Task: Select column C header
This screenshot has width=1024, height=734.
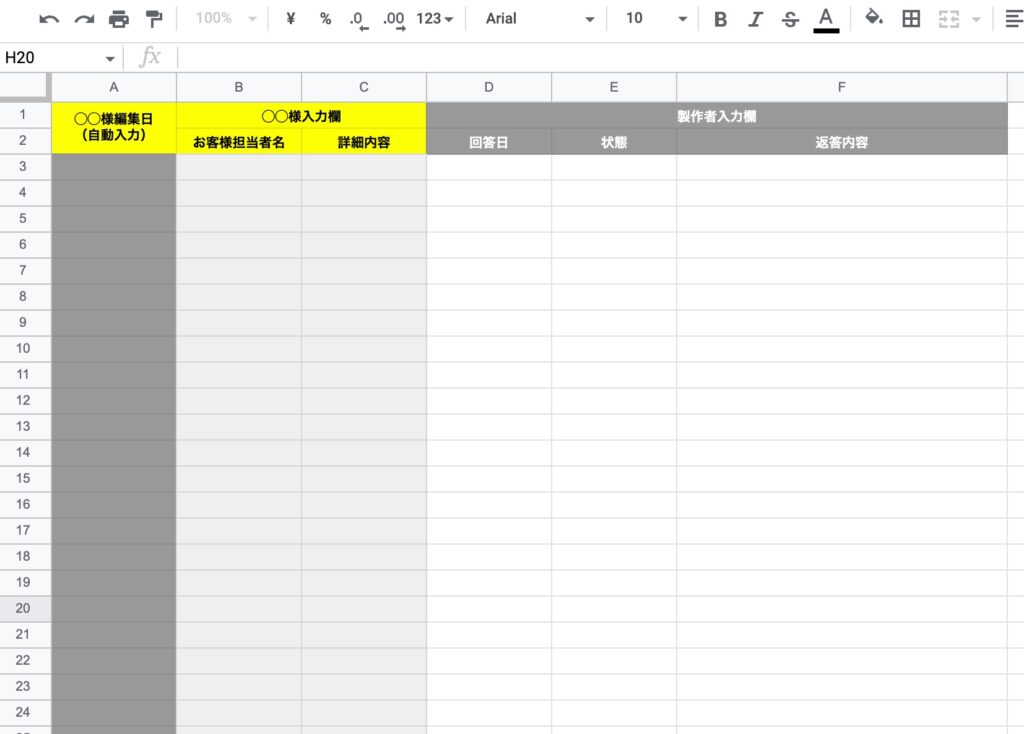Action: (x=364, y=87)
